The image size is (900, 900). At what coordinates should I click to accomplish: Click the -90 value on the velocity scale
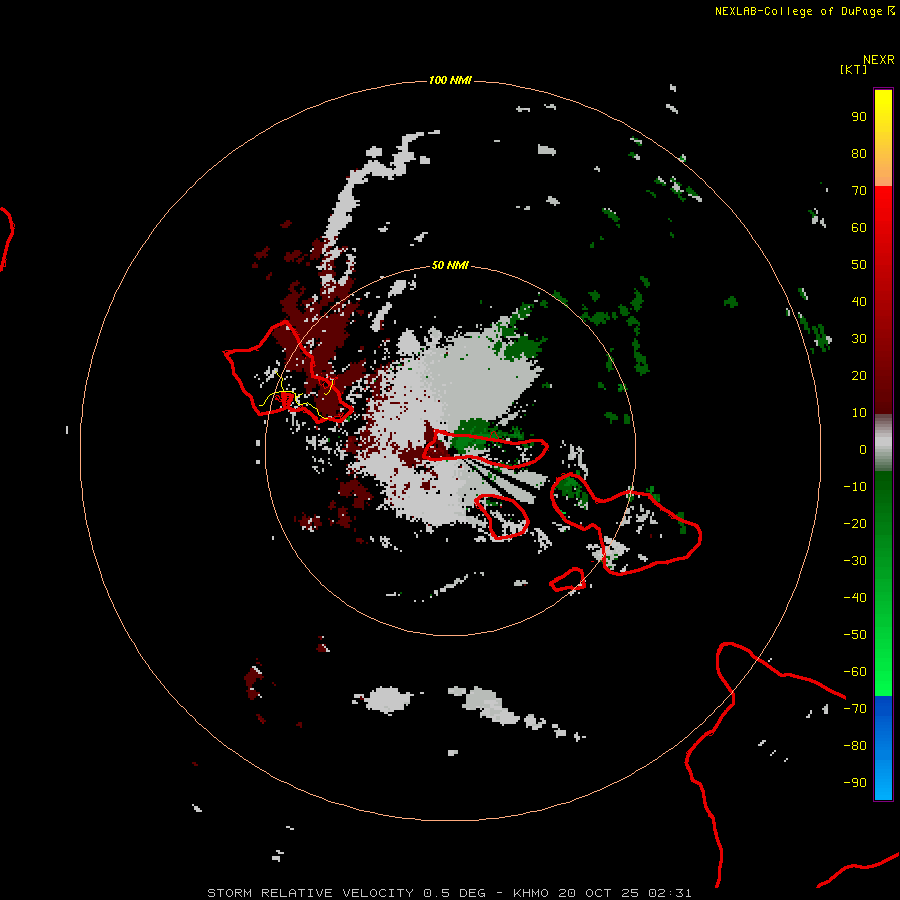tap(855, 783)
